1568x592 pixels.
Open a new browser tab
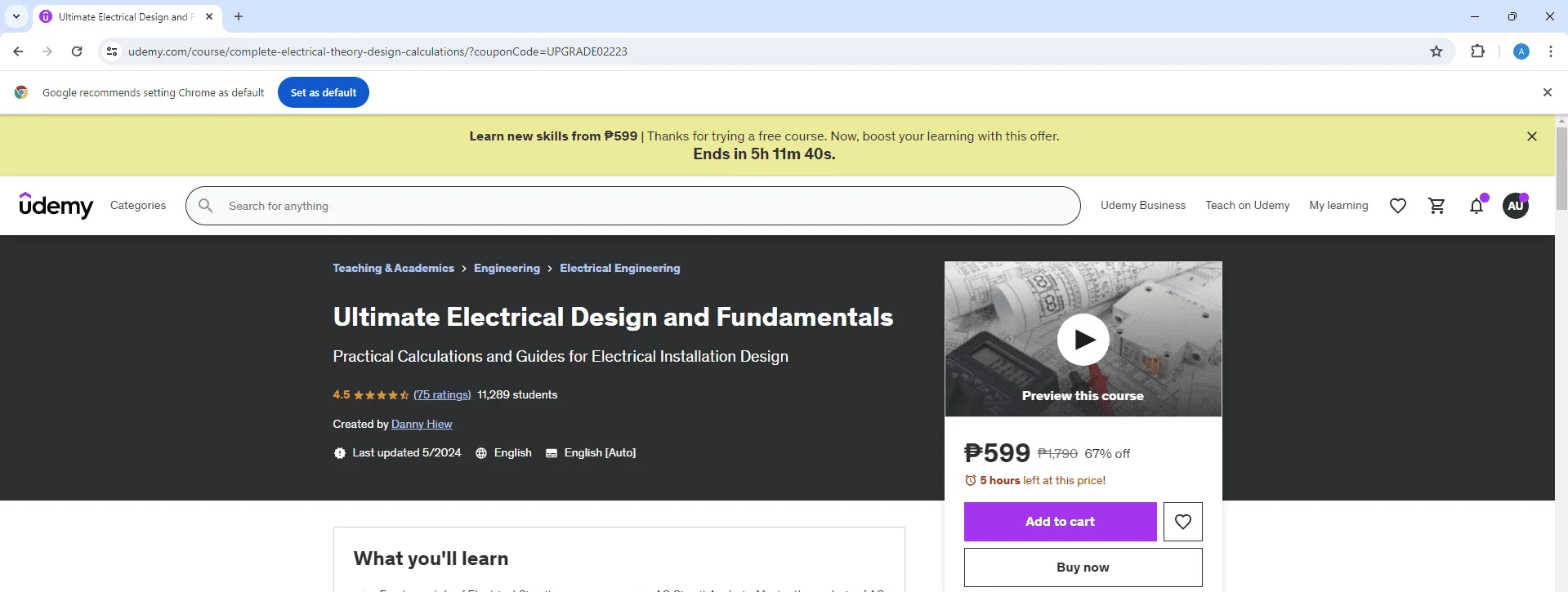(x=239, y=16)
